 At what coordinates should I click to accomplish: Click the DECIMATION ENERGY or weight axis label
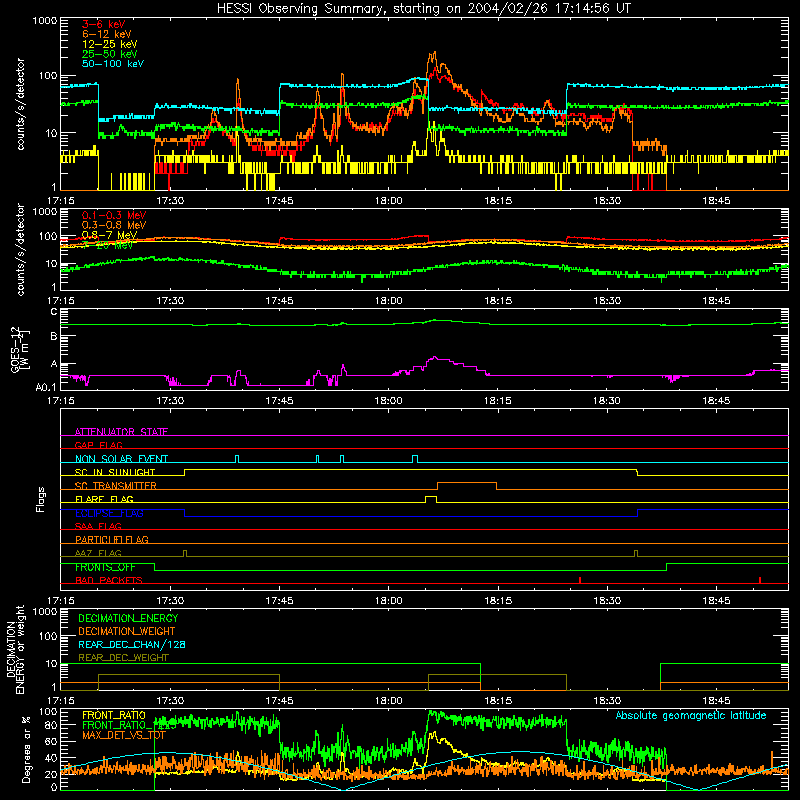click(15, 649)
